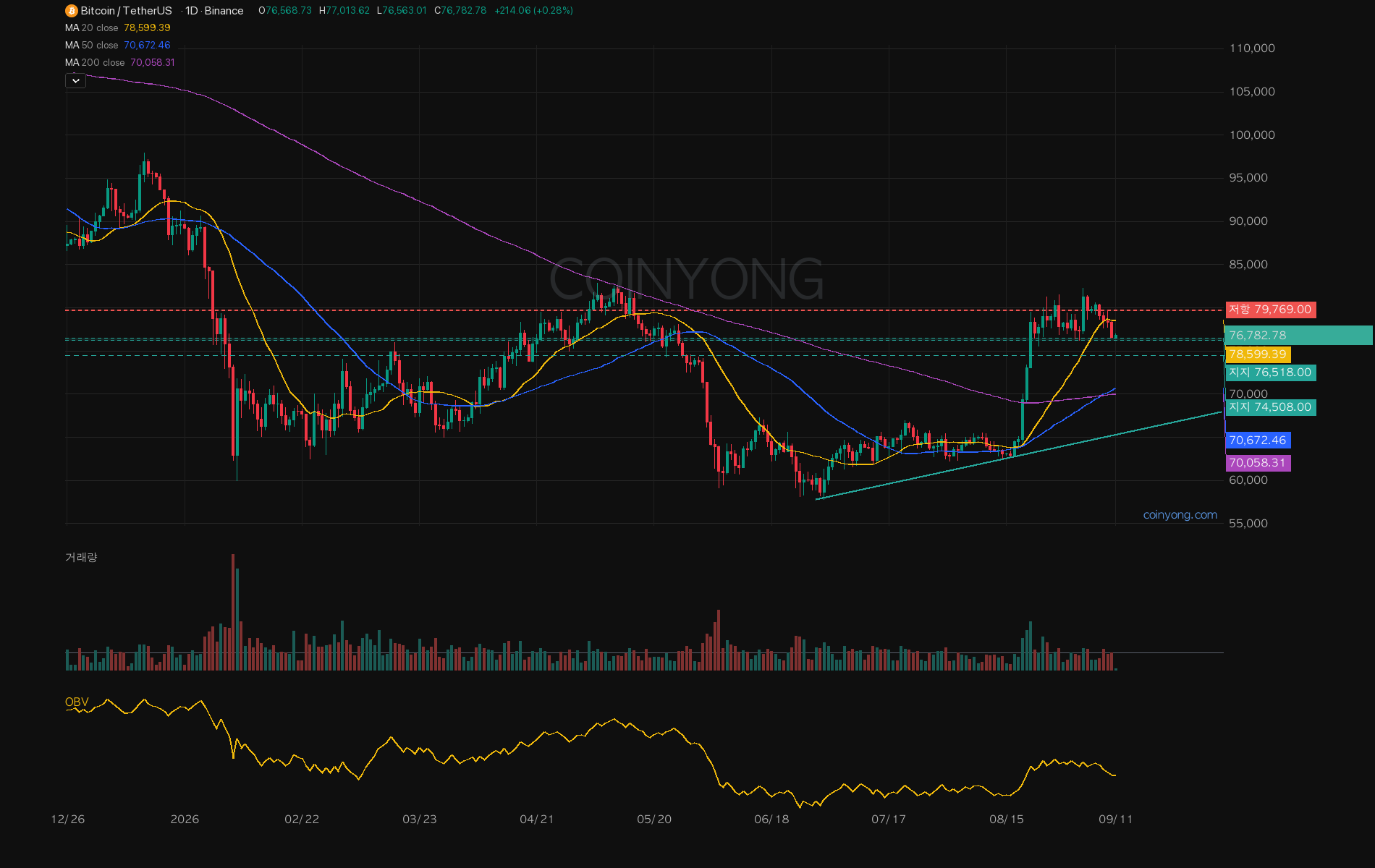Screen dimensions: 1375x868
Task: Select the MA 20 close legend
Action: (x=118, y=27)
